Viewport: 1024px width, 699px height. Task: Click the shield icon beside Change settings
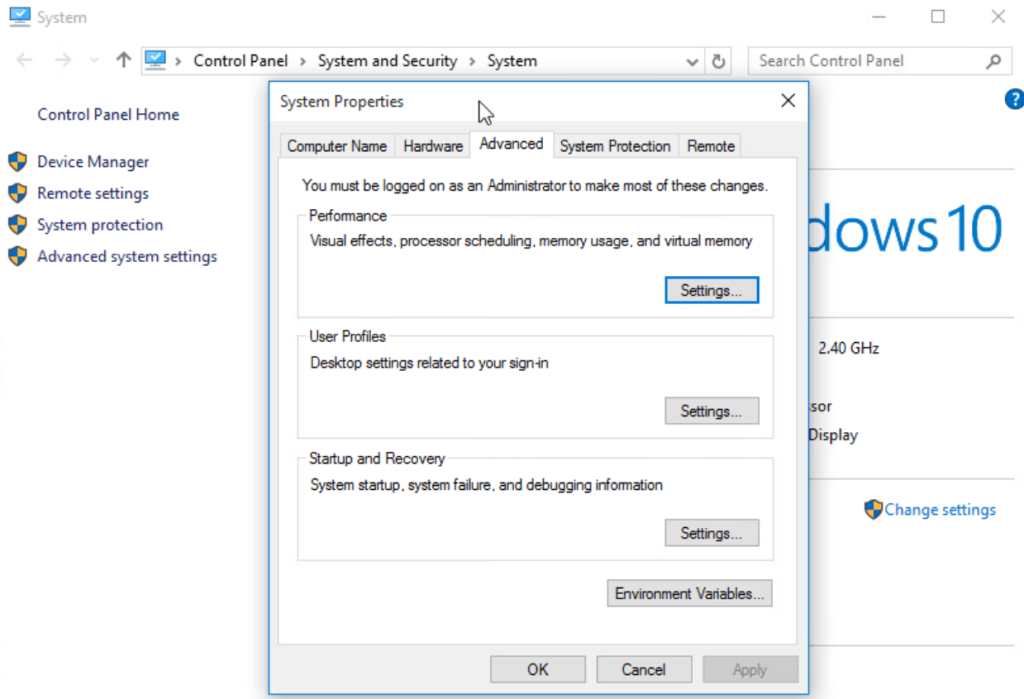click(873, 509)
